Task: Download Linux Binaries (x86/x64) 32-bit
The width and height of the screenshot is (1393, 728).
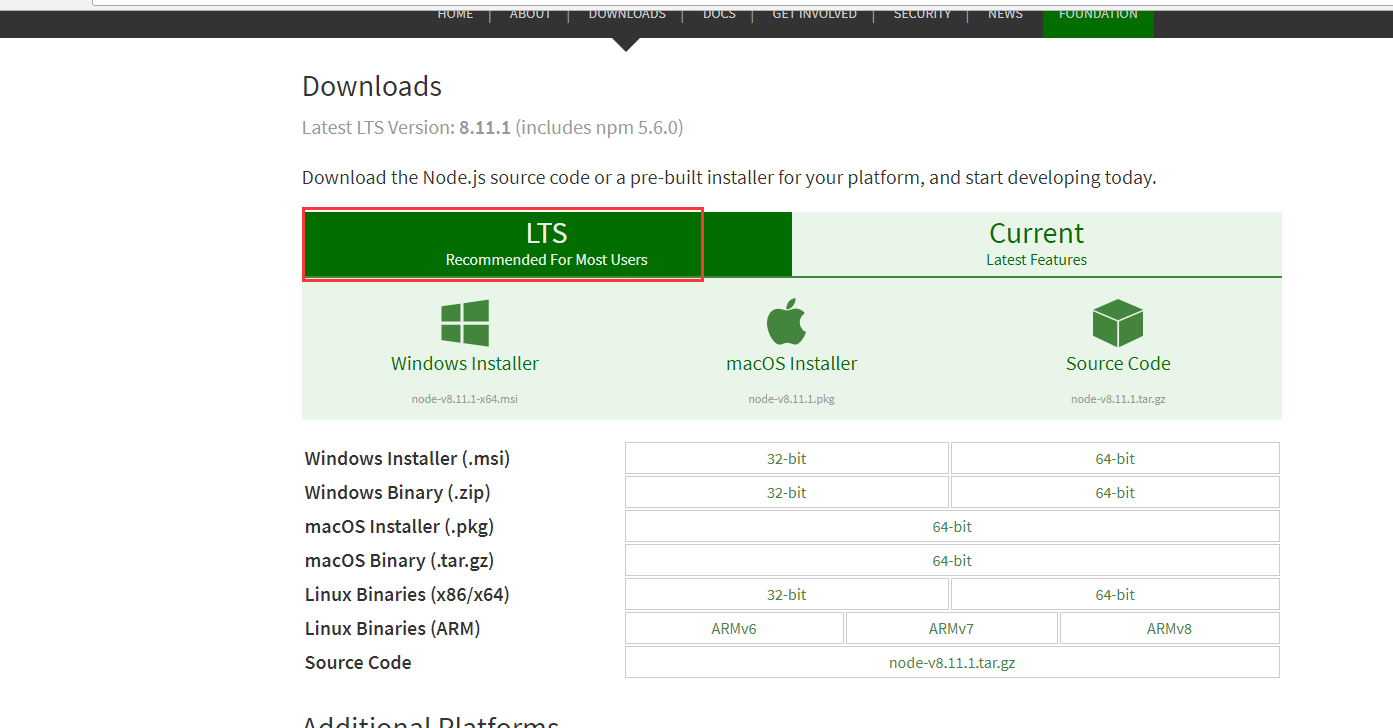Action: click(x=787, y=594)
